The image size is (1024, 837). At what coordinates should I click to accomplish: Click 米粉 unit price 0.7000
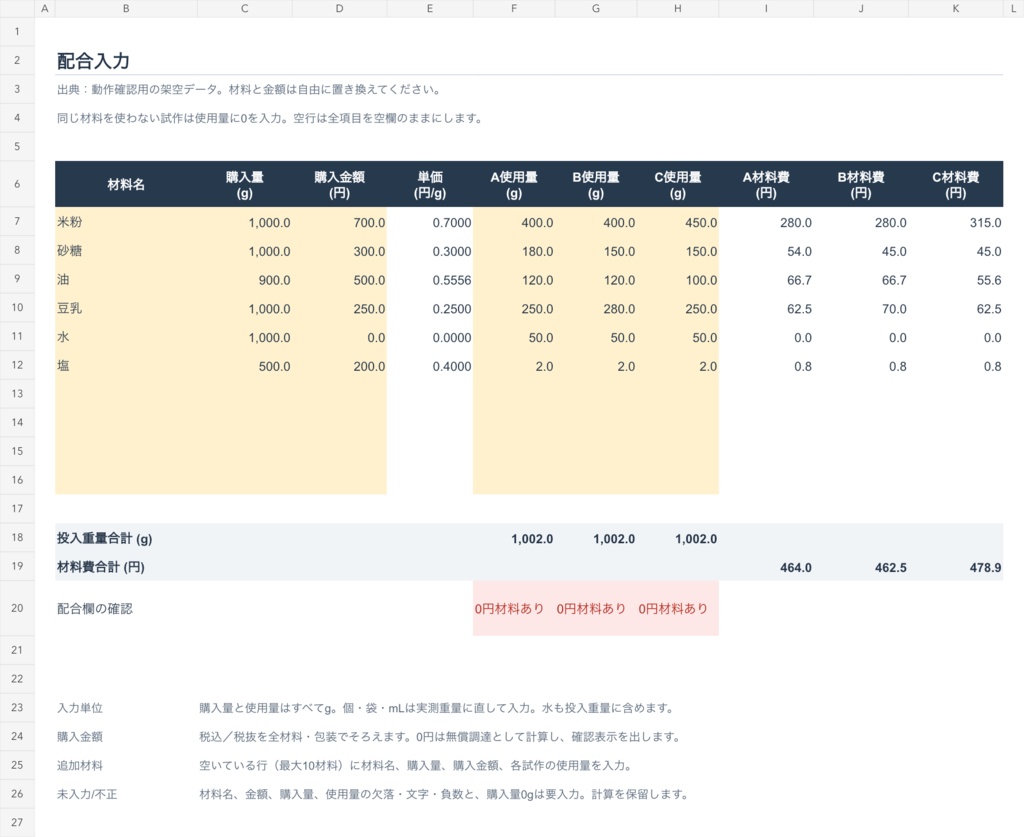[430, 223]
